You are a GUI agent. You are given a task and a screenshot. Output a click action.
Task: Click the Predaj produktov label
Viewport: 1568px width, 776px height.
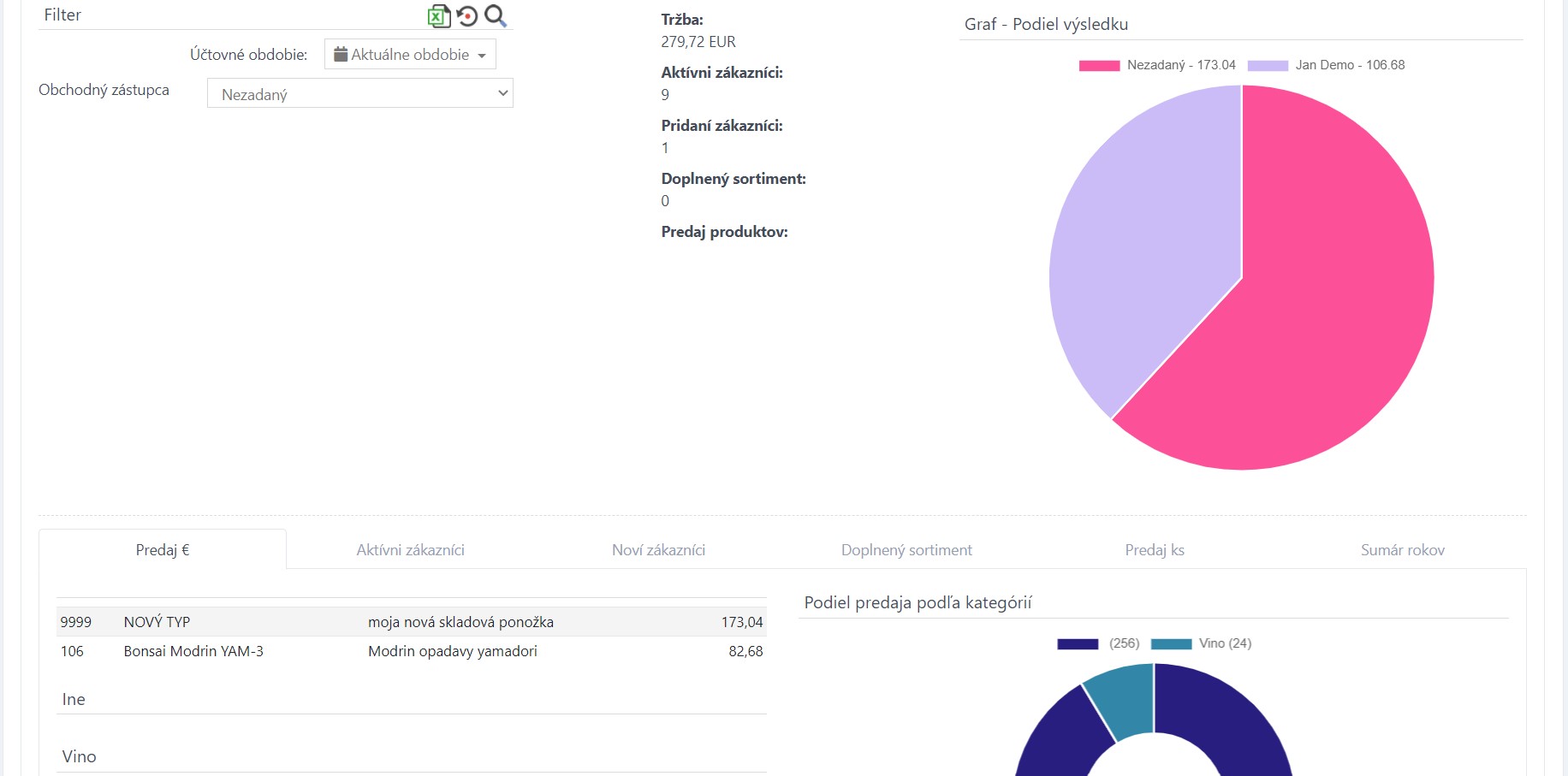724,232
